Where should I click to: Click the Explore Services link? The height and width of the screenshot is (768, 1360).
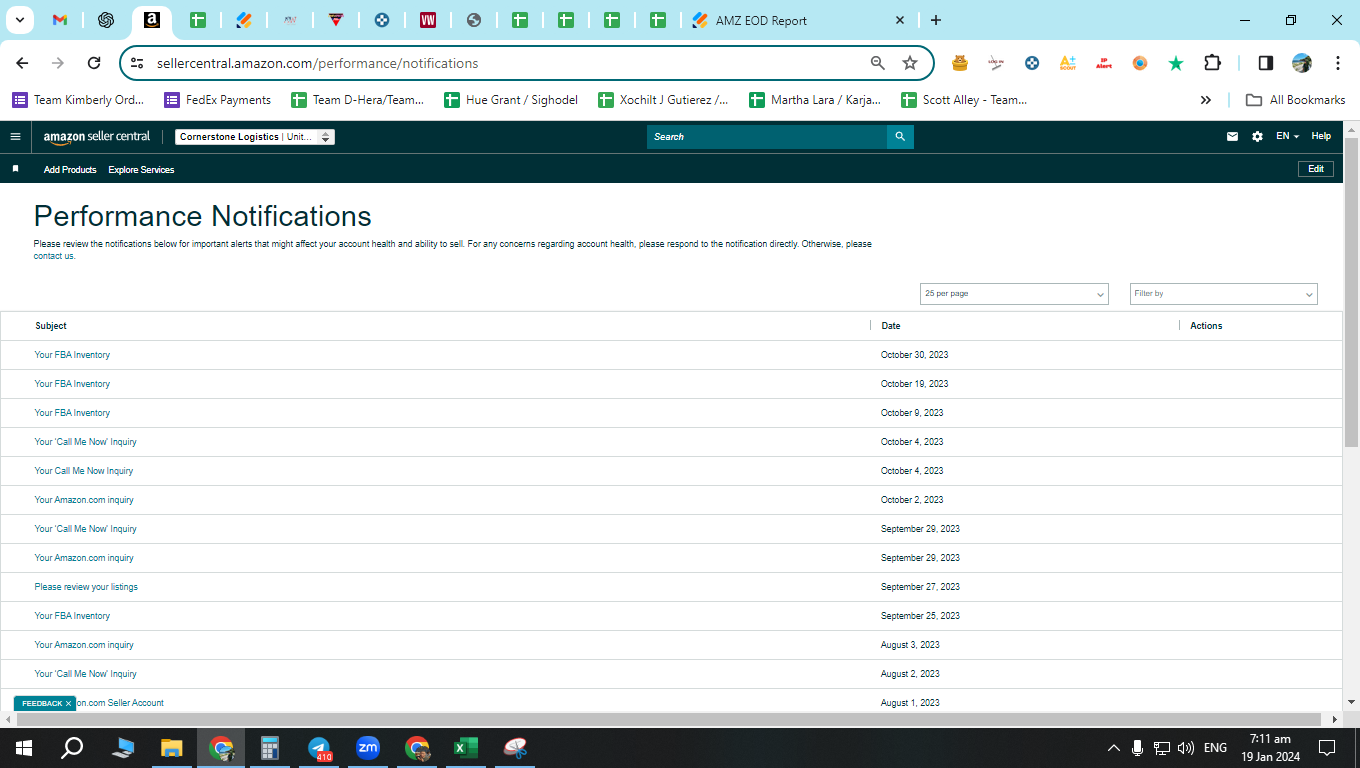pos(141,170)
